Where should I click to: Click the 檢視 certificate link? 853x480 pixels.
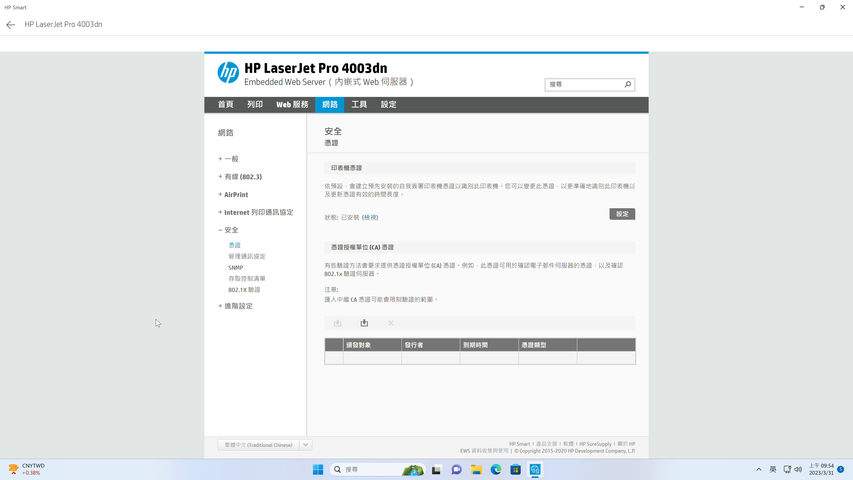point(370,217)
